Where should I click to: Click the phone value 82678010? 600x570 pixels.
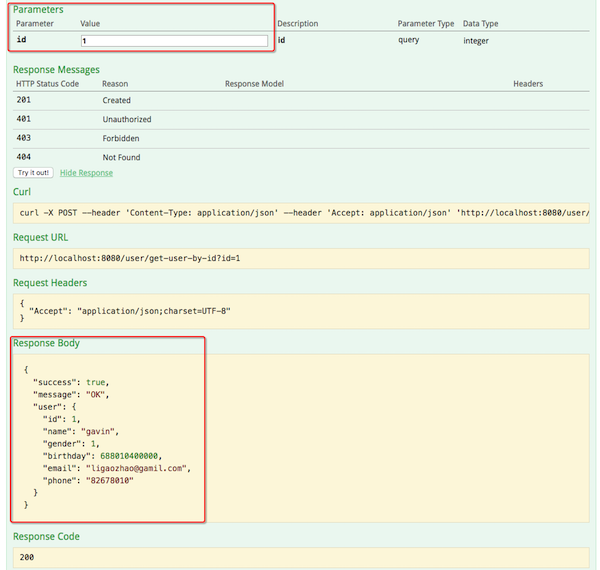tap(109, 480)
